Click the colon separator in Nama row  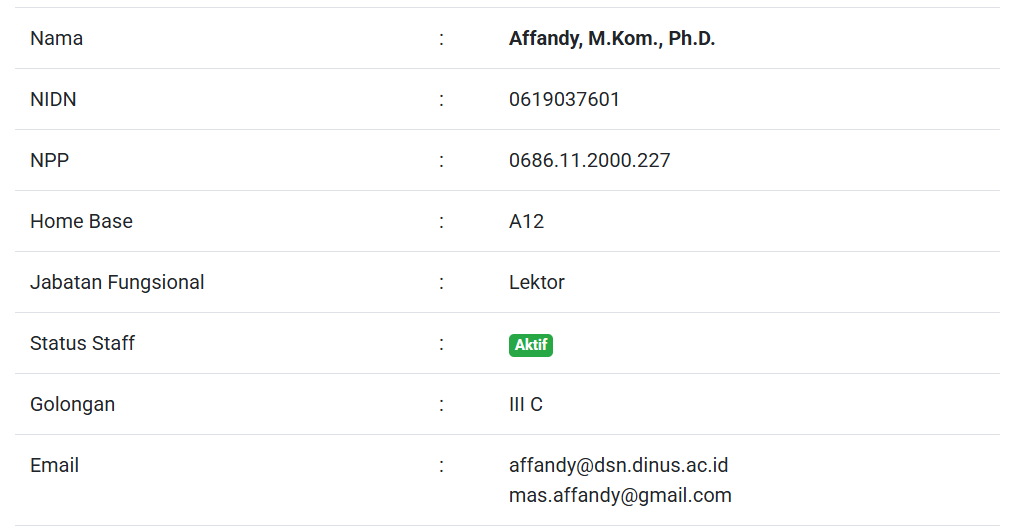tap(441, 39)
